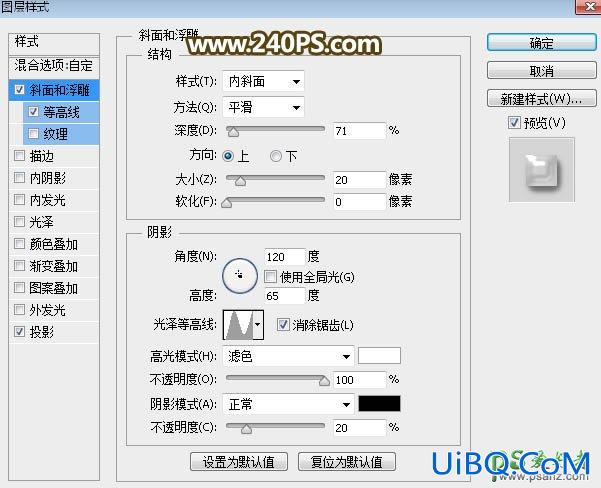Click the 深度 slider handle
Screen dimensions: 601x488
(x=233, y=132)
